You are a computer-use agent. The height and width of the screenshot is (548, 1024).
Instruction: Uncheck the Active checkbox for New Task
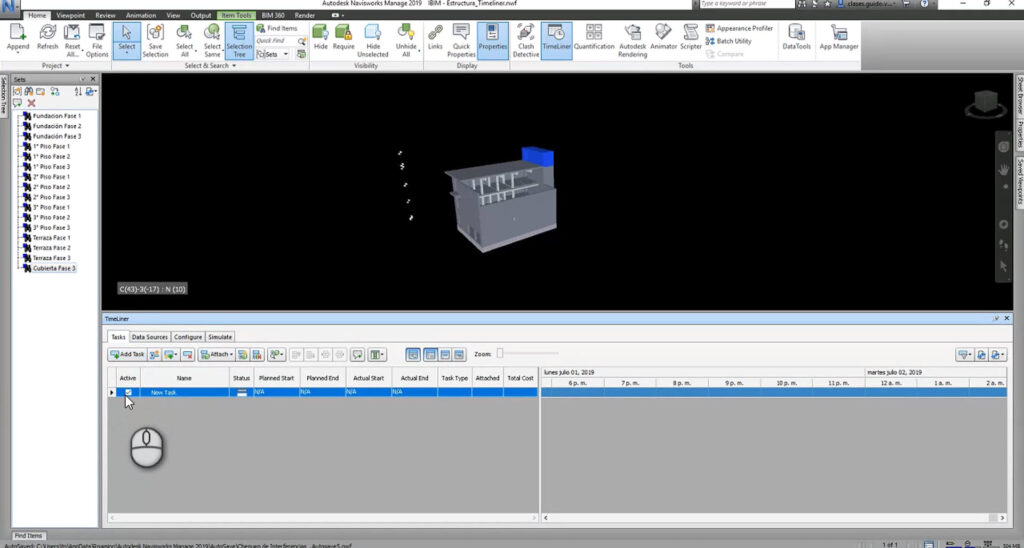128,393
